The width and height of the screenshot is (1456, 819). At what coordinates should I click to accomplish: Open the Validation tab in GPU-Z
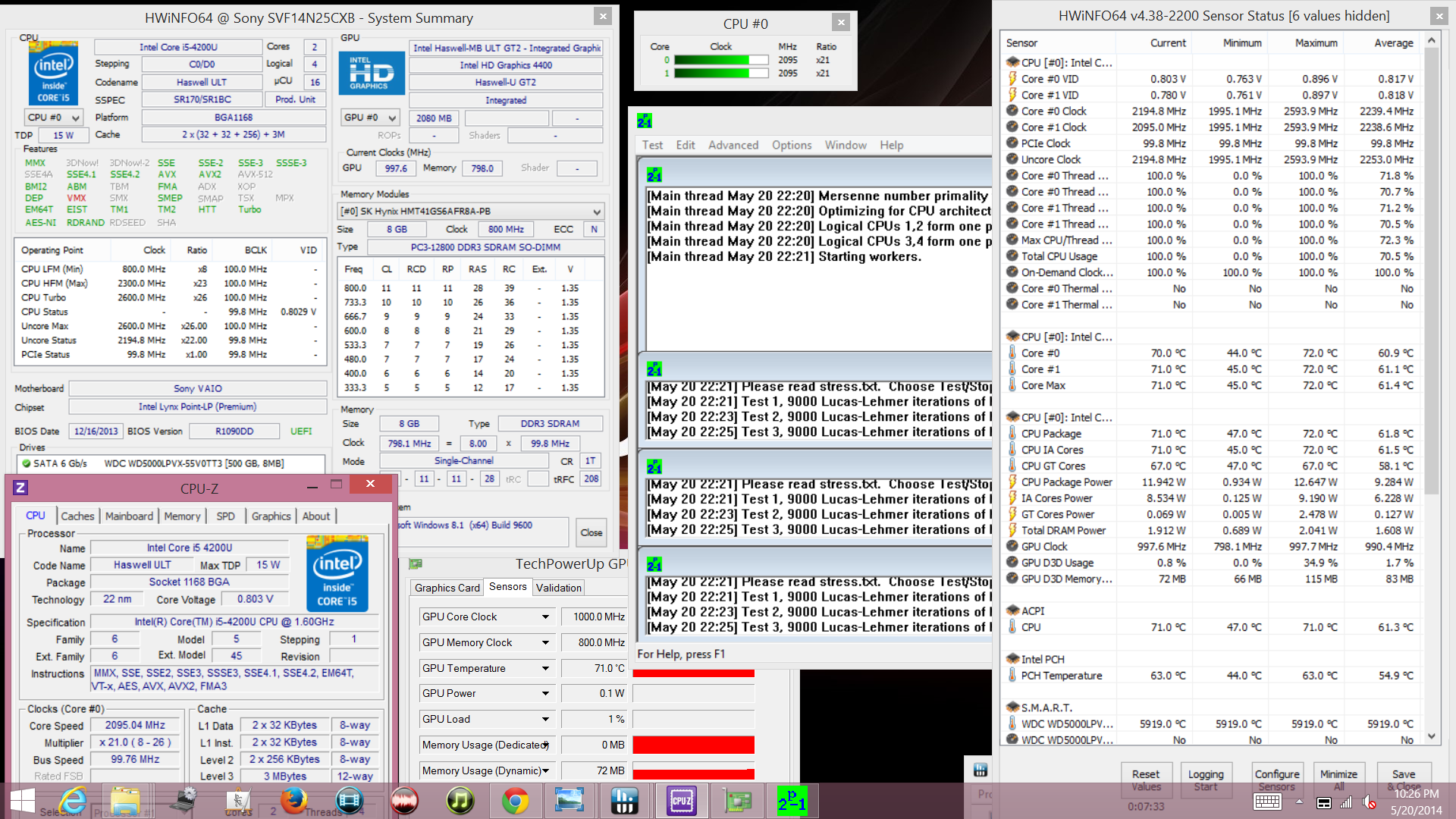point(558,588)
